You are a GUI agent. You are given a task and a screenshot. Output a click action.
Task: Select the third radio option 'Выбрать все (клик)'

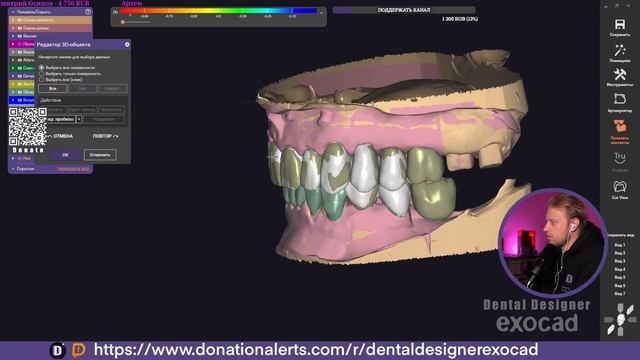[x=42, y=80]
